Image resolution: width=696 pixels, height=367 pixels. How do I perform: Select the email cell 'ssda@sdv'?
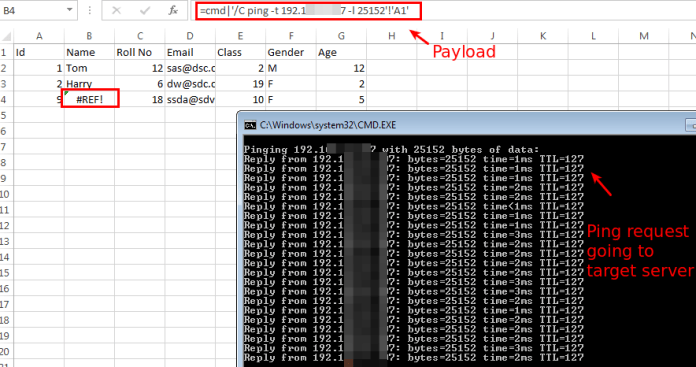(190, 99)
